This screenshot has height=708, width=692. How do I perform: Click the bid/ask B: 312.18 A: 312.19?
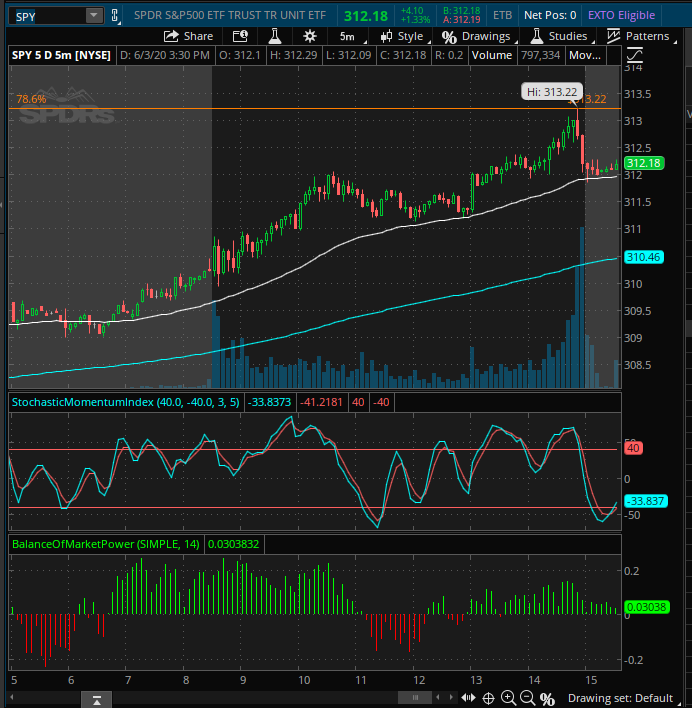[461, 15]
